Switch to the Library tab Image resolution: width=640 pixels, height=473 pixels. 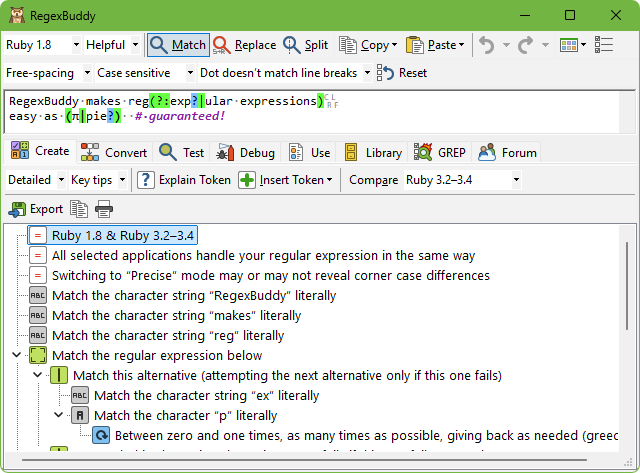[373, 153]
